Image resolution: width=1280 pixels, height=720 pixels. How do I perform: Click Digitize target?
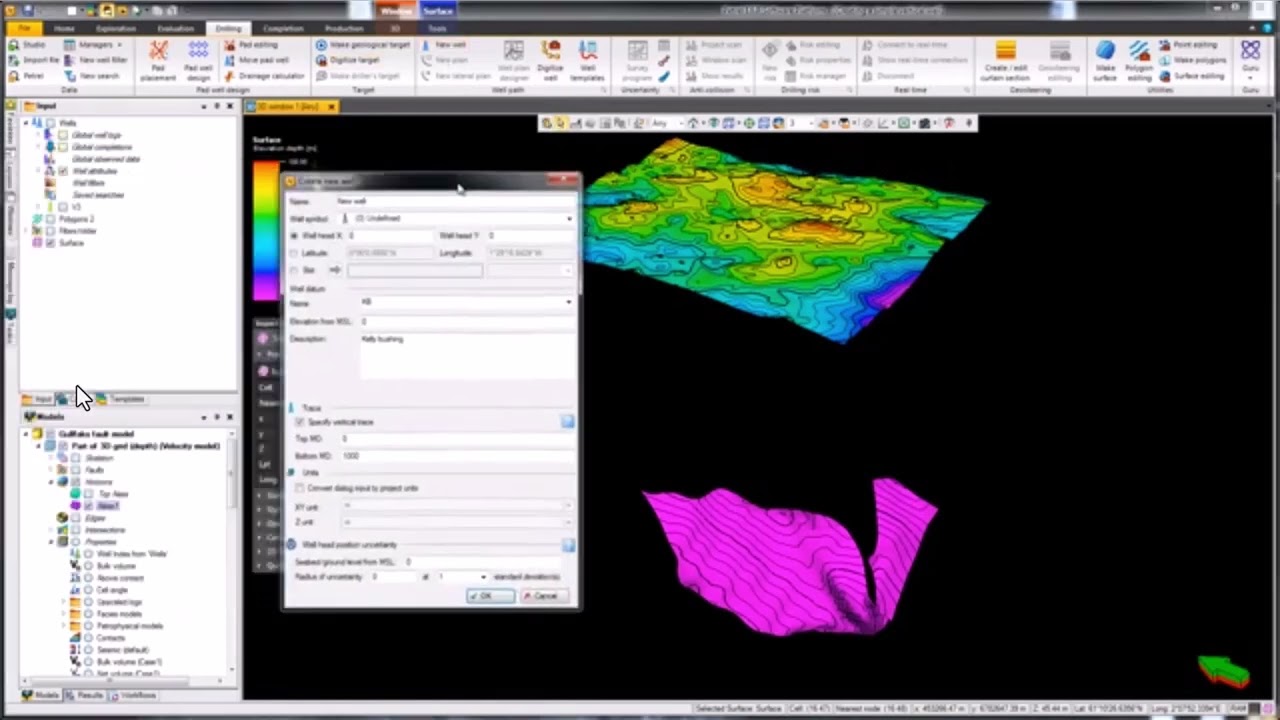tap(347, 60)
